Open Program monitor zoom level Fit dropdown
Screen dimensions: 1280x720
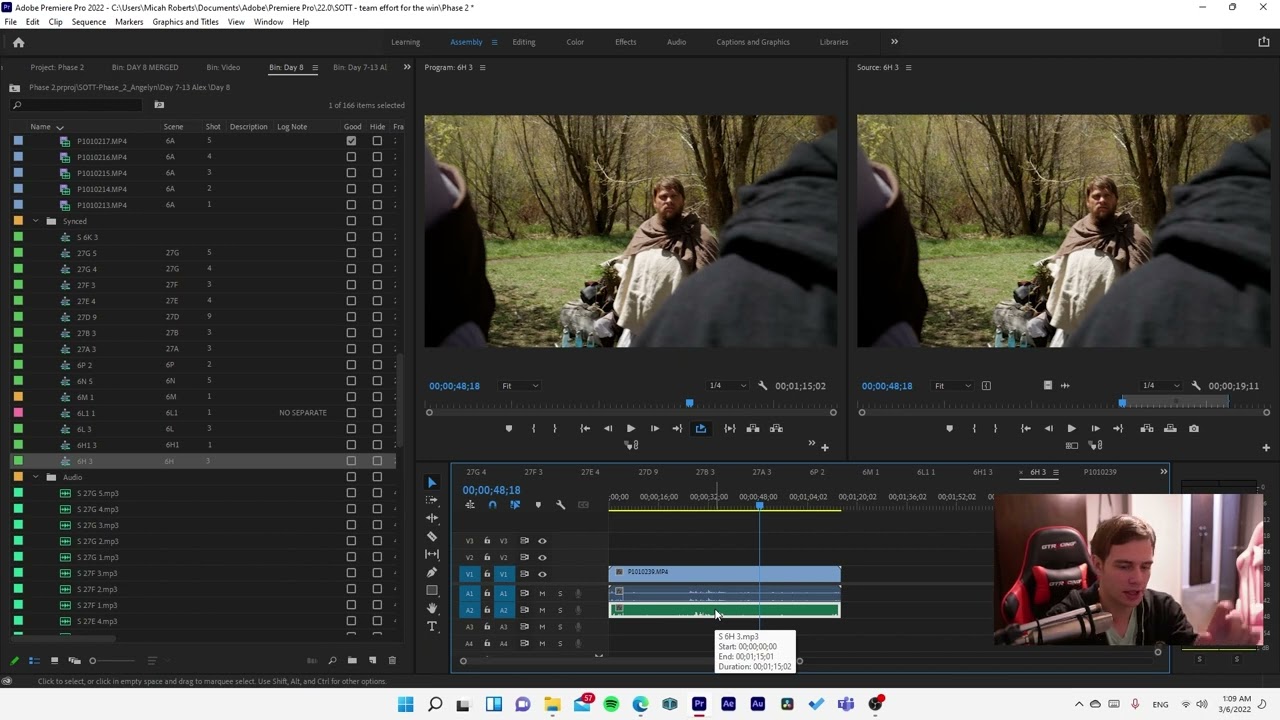pyautogui.click(x=520, y=386)
